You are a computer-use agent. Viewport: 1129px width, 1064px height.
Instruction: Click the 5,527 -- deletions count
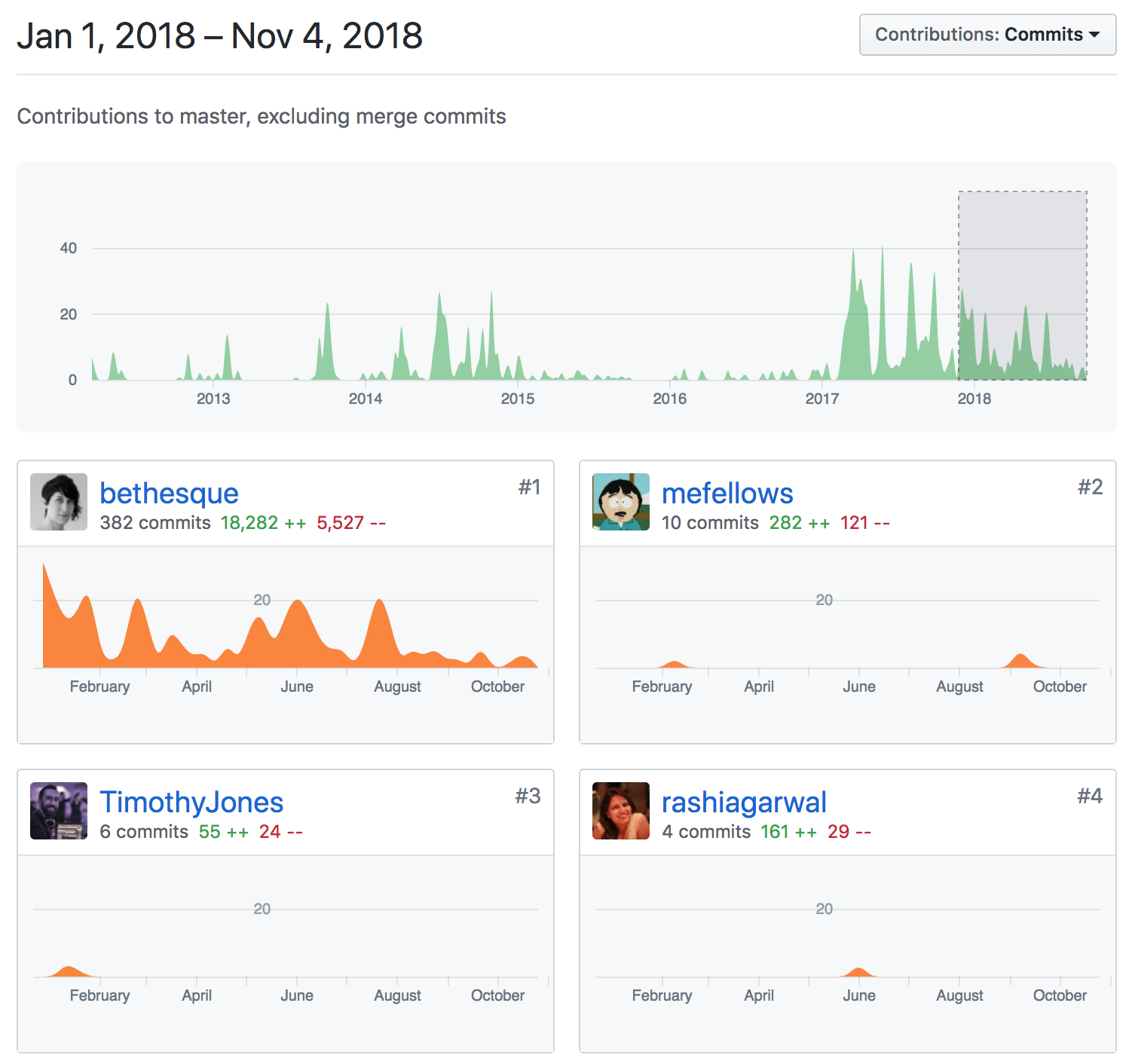click(x=351, y=523)
